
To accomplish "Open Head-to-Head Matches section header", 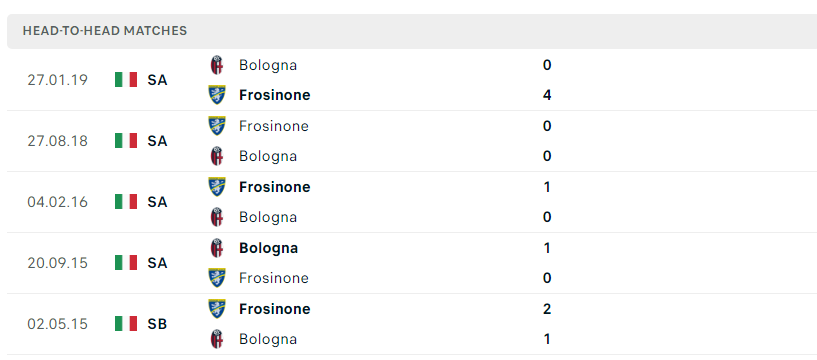I will point(105,31).
